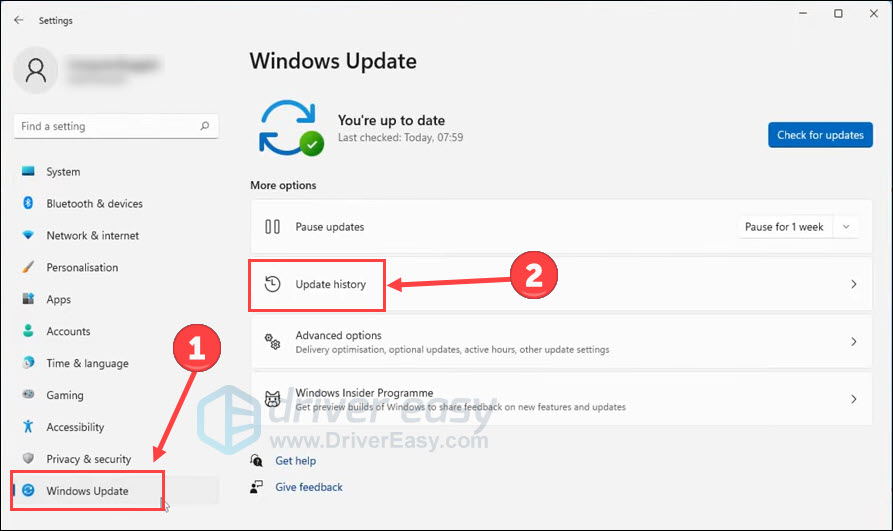The height and width of the screenshot is (531, 893).
Task: Close the Settings window
Action: (873, 13)
